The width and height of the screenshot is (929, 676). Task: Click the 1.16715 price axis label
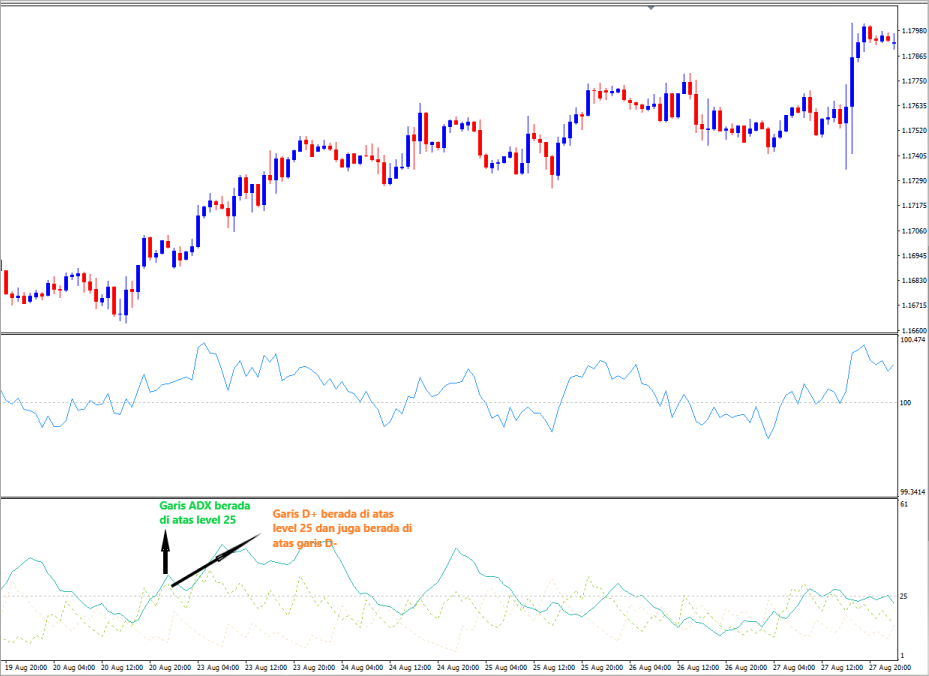[914, 306]
